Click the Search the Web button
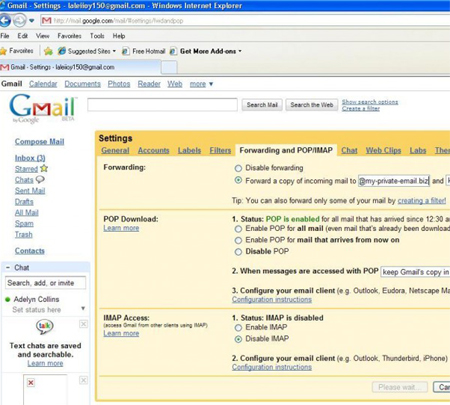The image size is (450, 405). click(x=311, y=105)
